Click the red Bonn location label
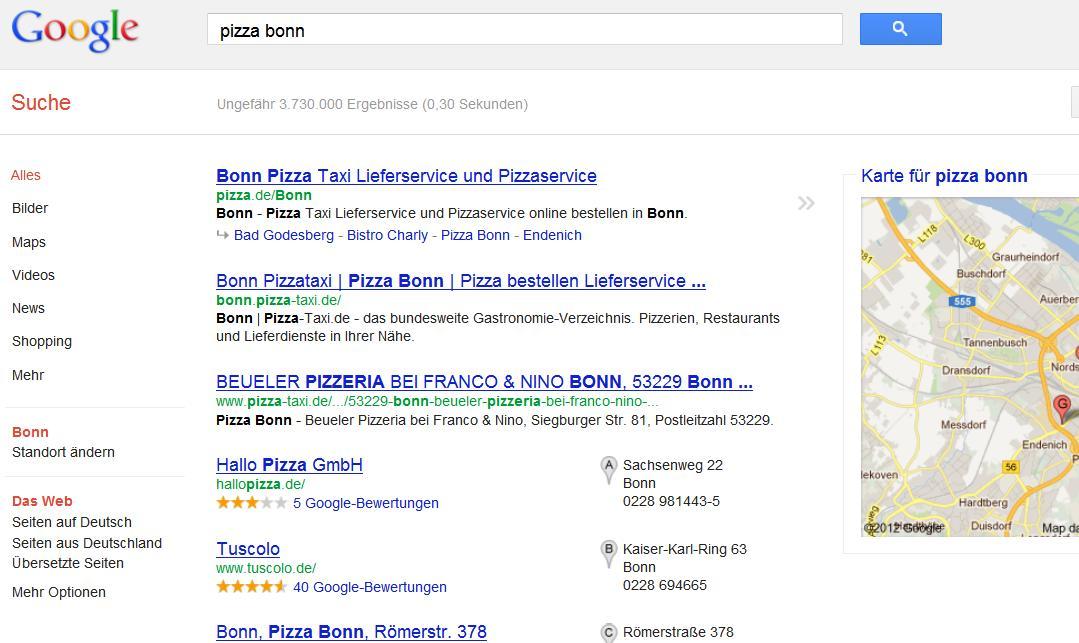 click(x=30, y=432)
